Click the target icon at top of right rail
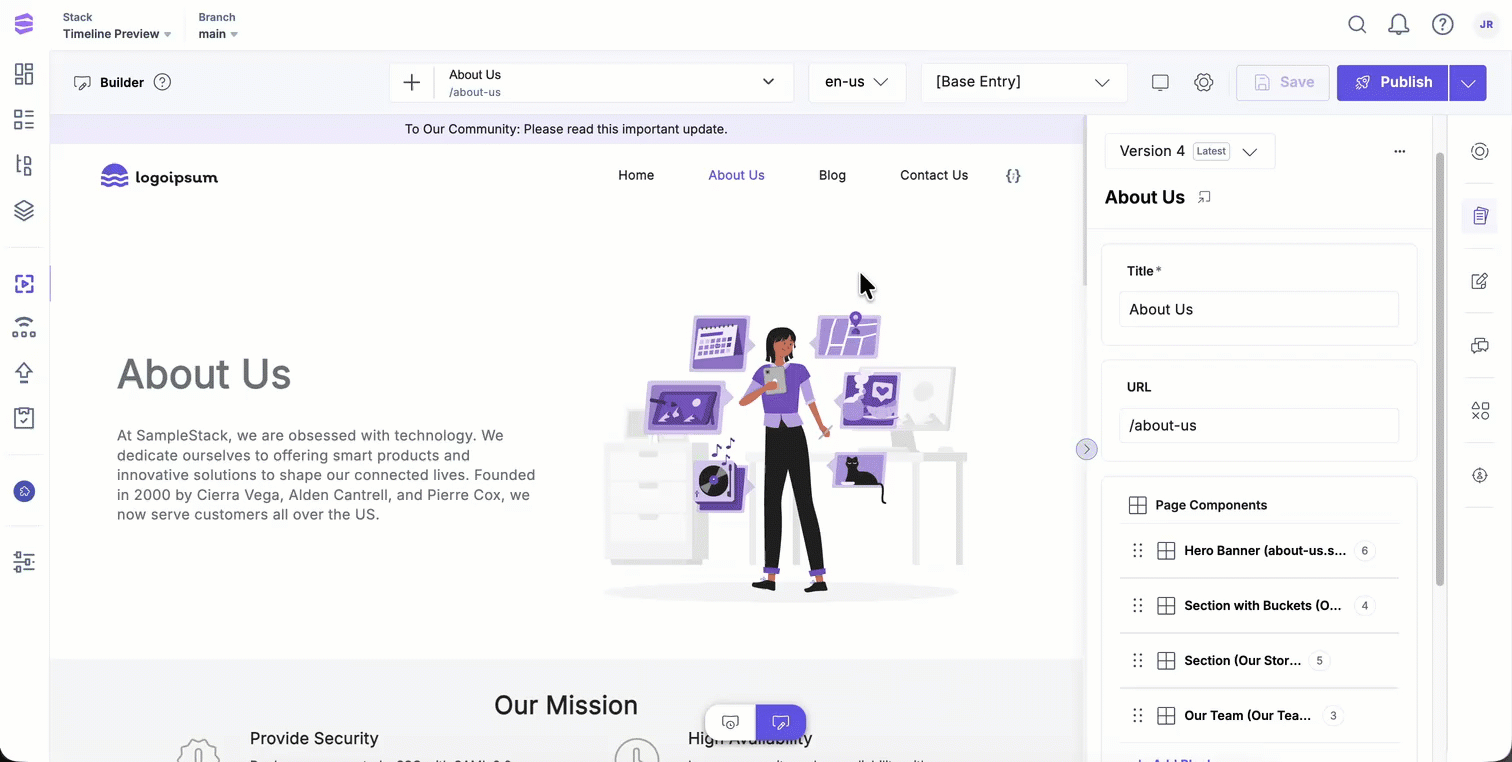 [x=1480, y=151]
